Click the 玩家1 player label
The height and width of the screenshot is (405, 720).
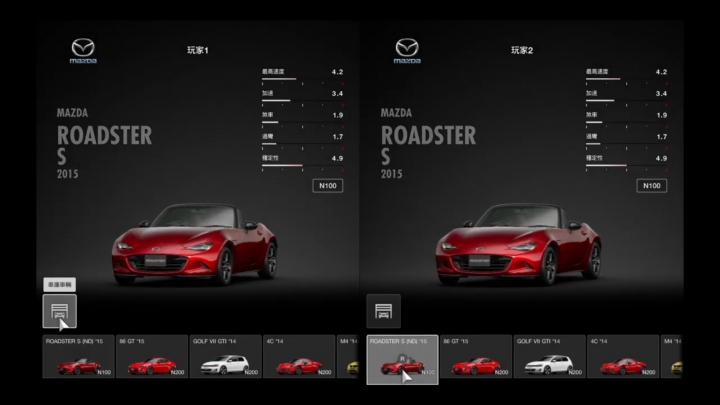coord(198,50)
